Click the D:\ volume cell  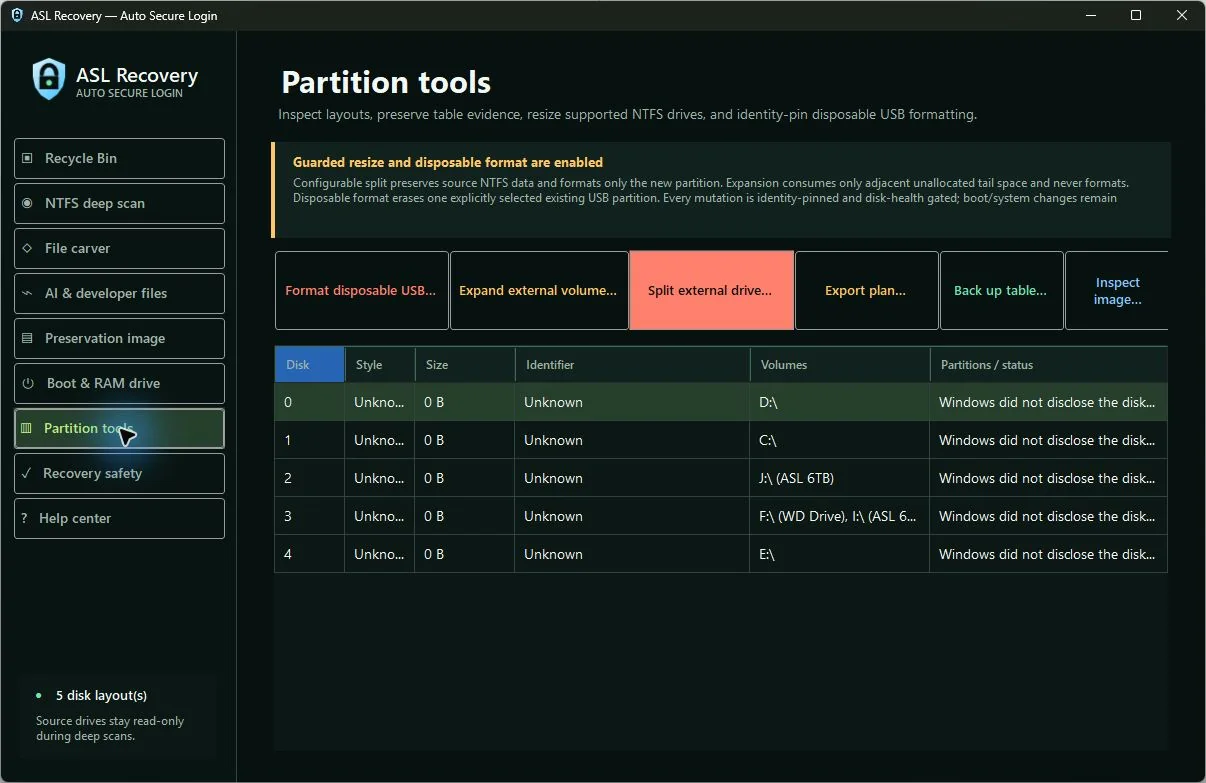point(840,402)
